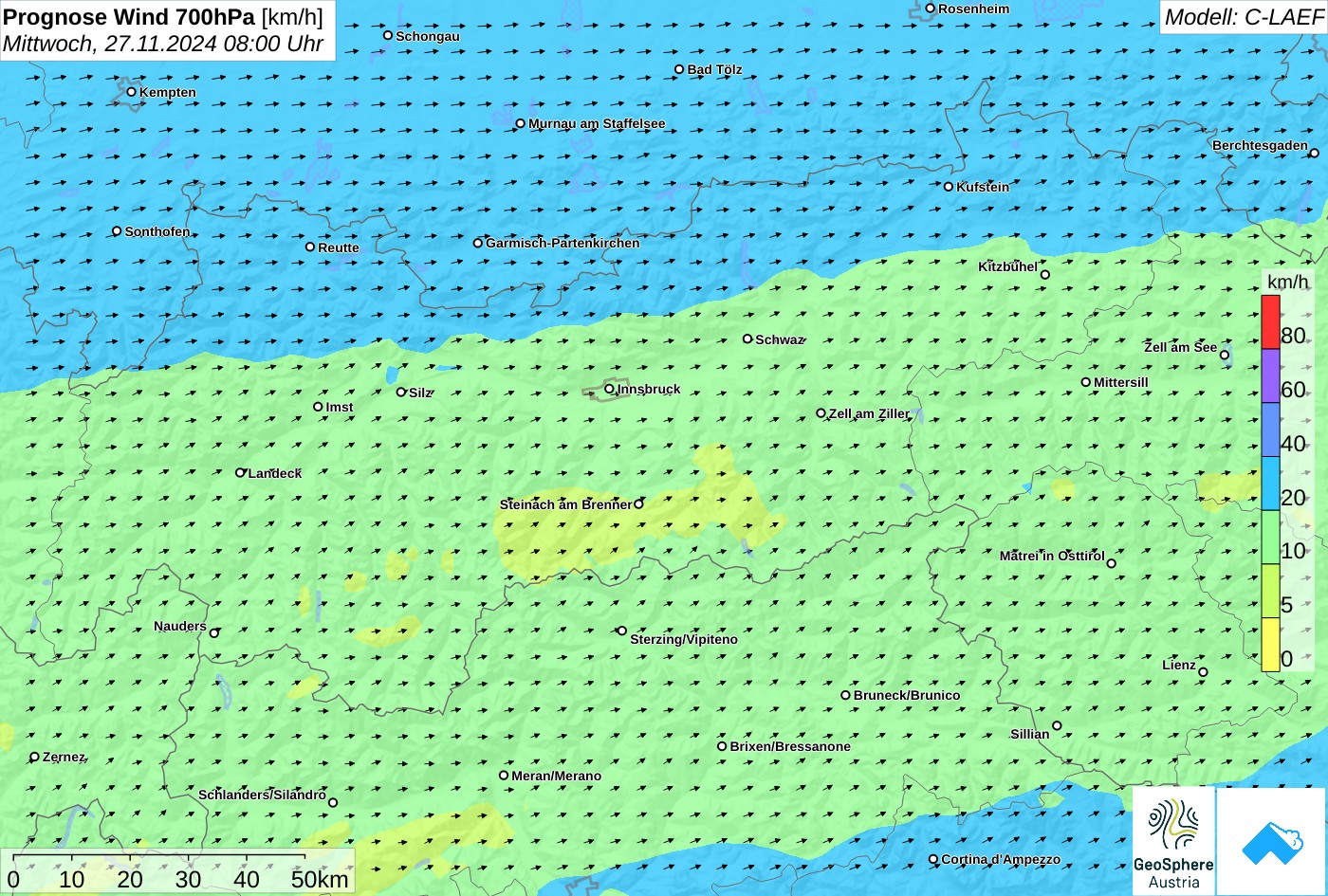
Task: Click the 'Murnau am Staffelsee' label
Action: point(597,123)
